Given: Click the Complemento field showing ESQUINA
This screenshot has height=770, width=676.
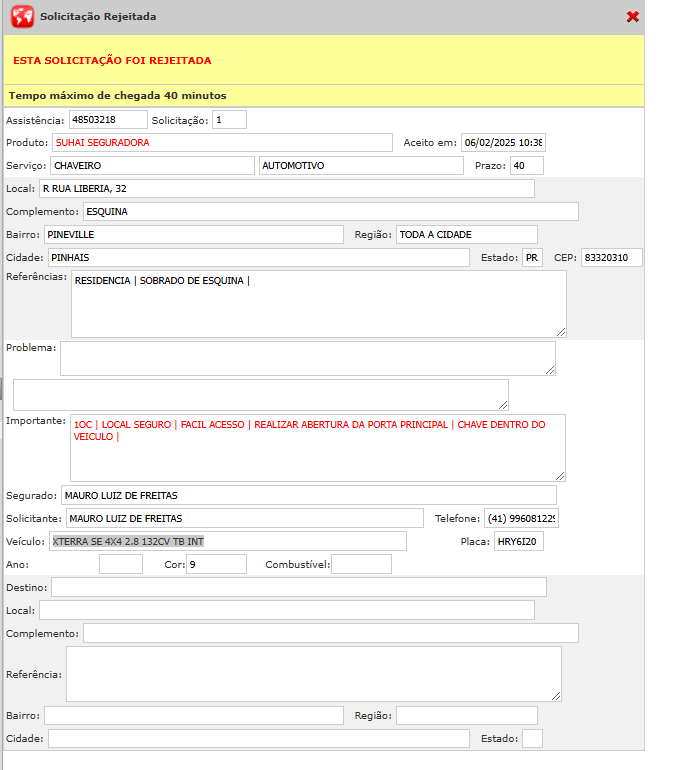Looking at the screenshot, I should tap(331, 212).
